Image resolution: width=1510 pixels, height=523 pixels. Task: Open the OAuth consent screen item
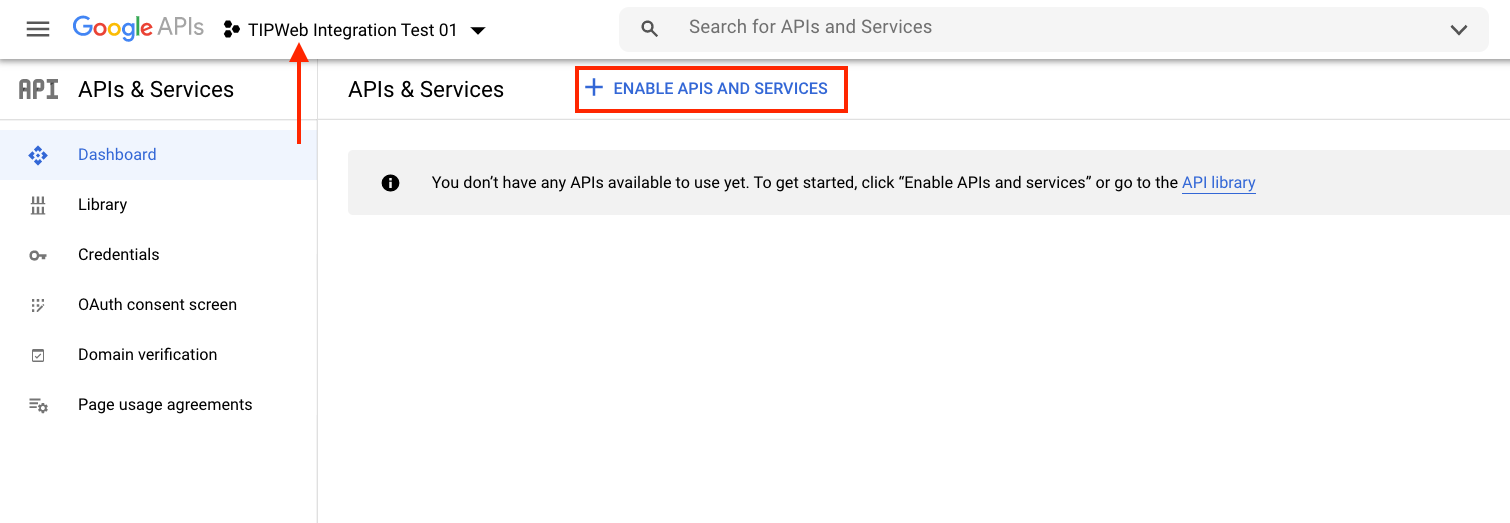pos(158,305)
